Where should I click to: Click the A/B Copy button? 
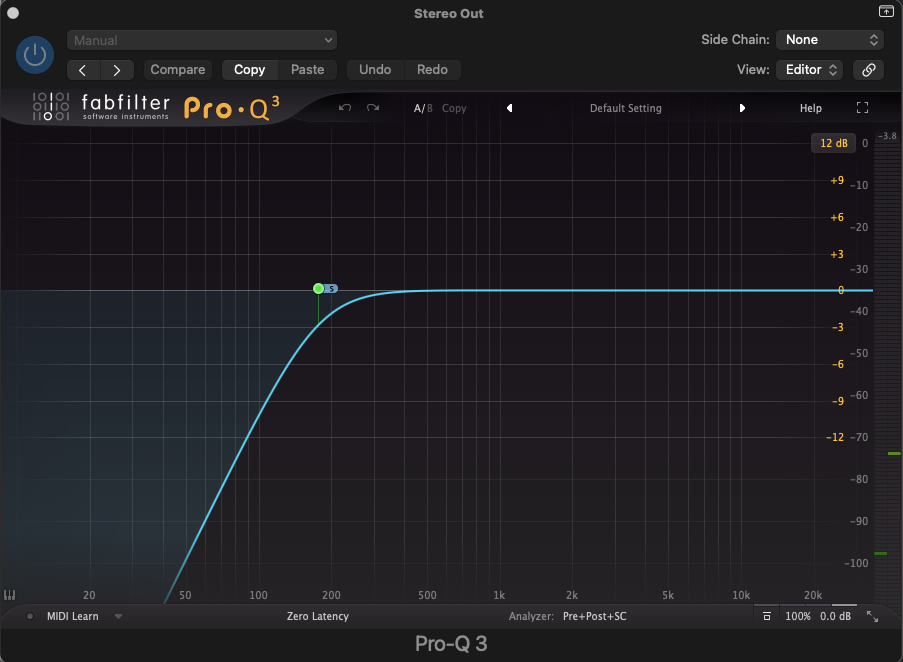(454, 108)
